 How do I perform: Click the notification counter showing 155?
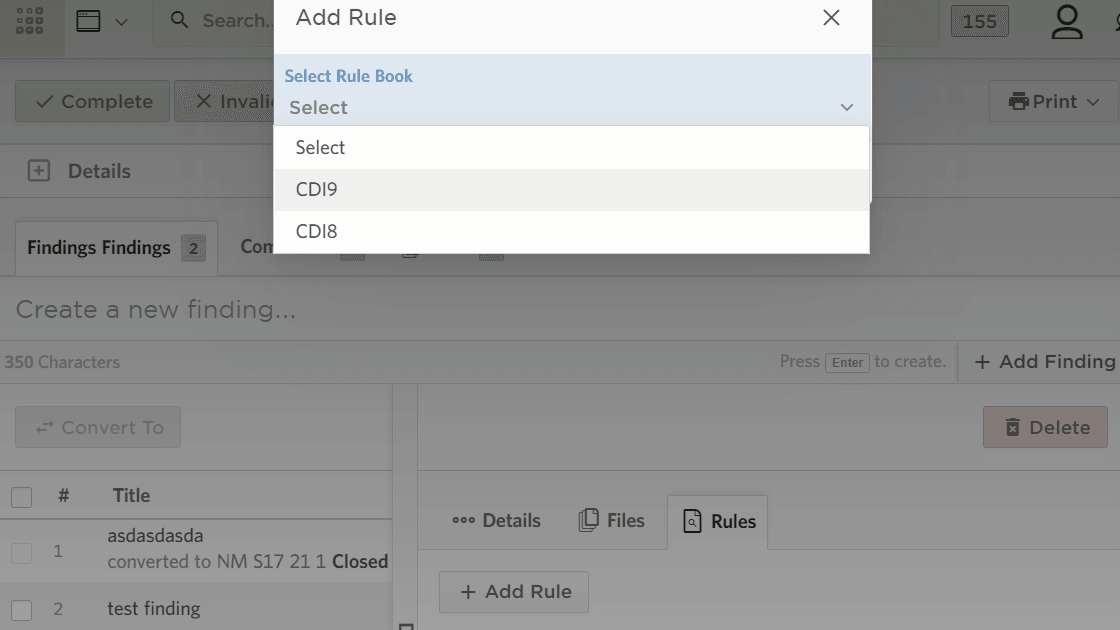point(979,22)
